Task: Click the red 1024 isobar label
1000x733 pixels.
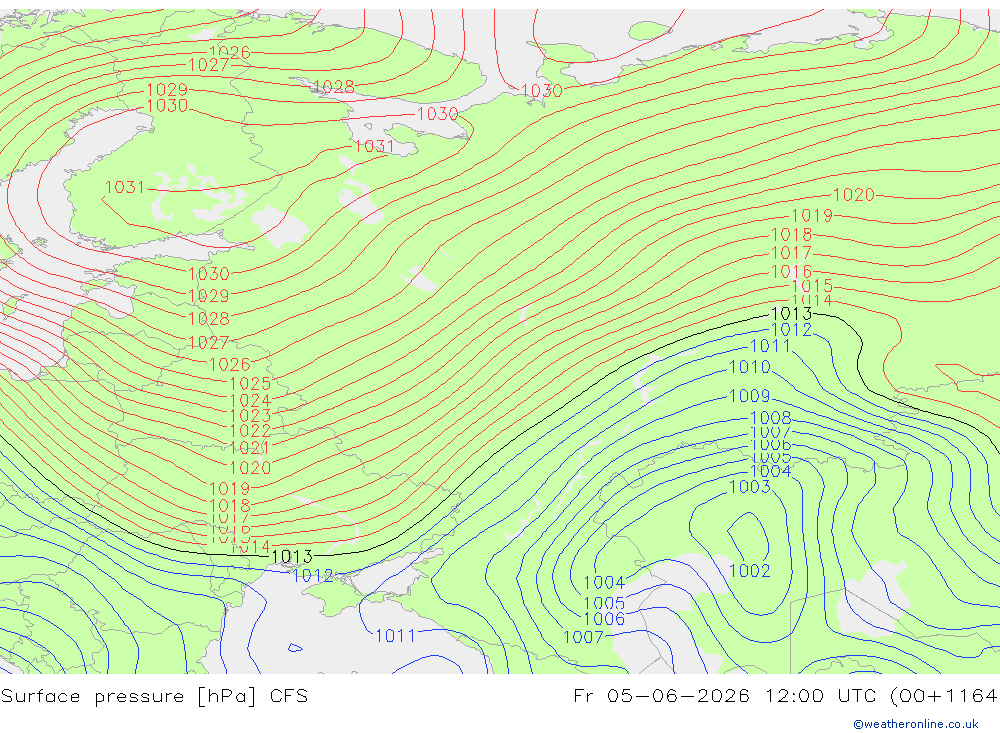Action: point(249,401)
